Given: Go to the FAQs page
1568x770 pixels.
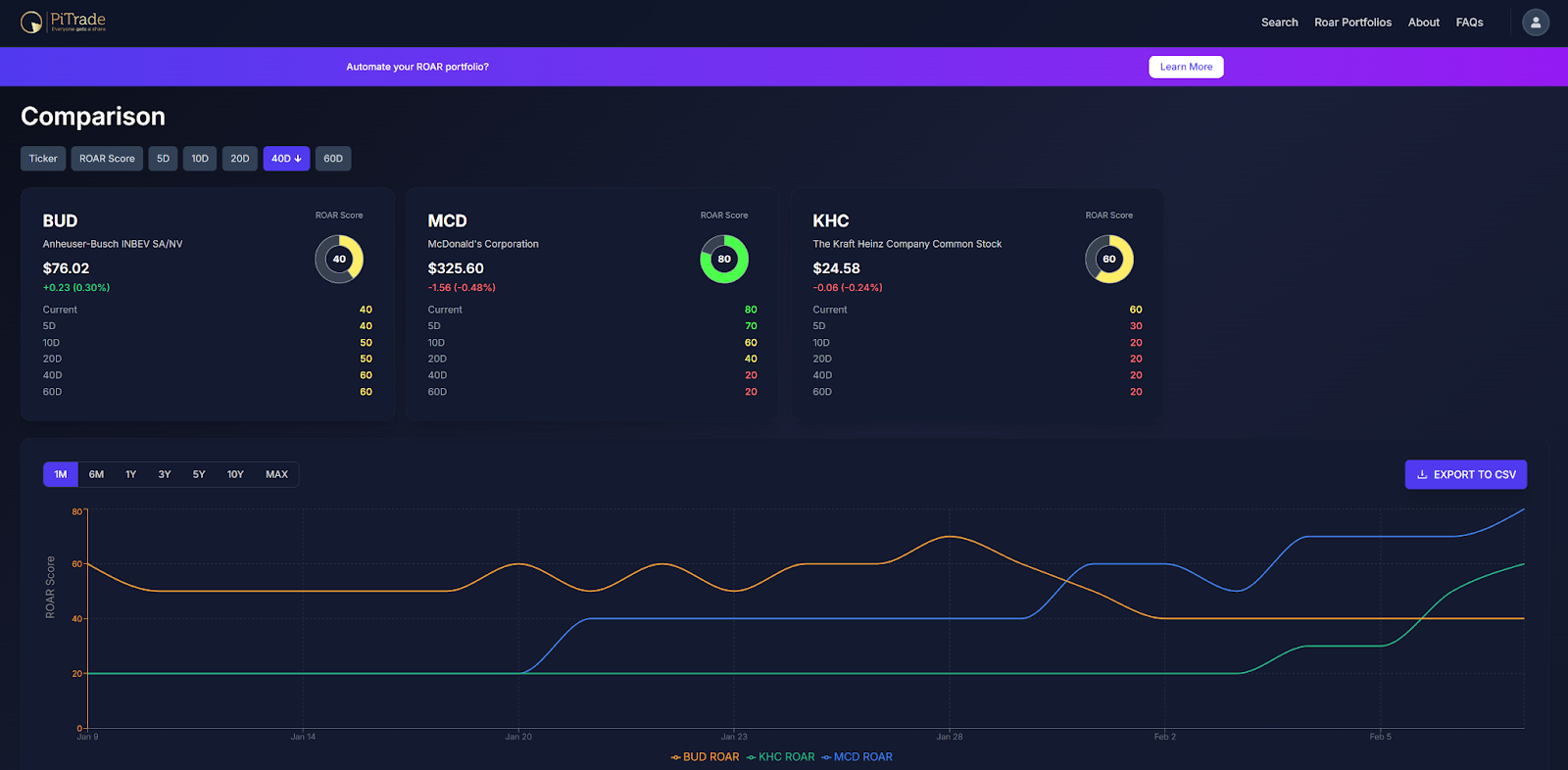Looking at the screenshot, I should click(x=1469, y=23).
